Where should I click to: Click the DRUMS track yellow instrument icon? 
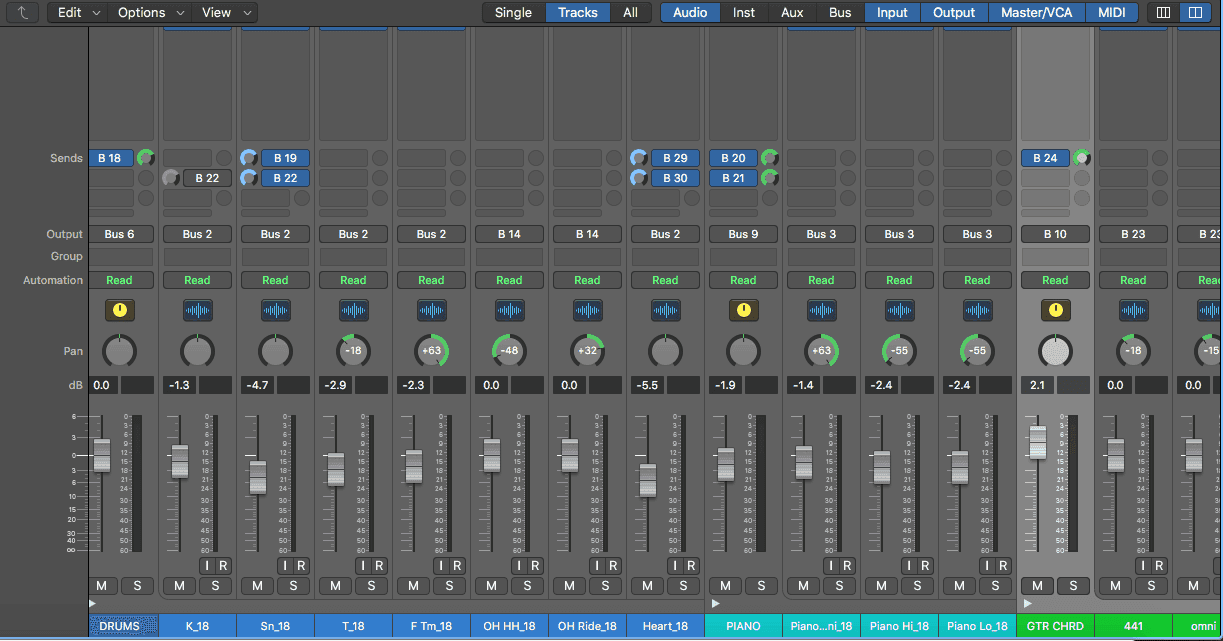pos(120,310)
